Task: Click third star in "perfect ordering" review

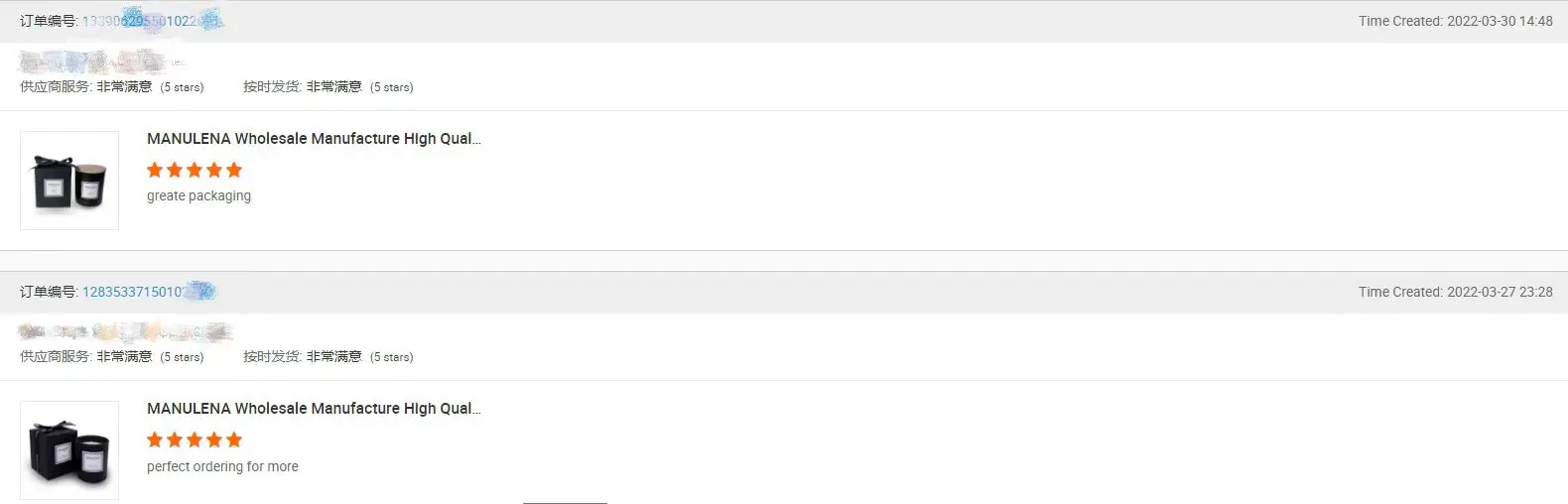Action: pos(195,440)
